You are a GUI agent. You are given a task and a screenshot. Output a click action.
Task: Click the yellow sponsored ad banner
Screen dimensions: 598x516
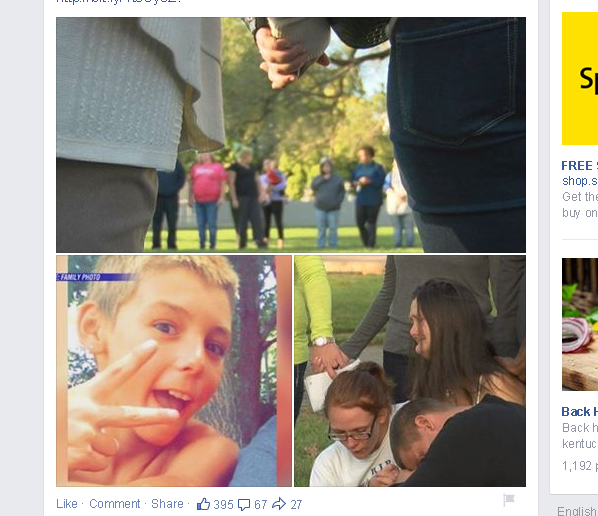pos(580,79)
